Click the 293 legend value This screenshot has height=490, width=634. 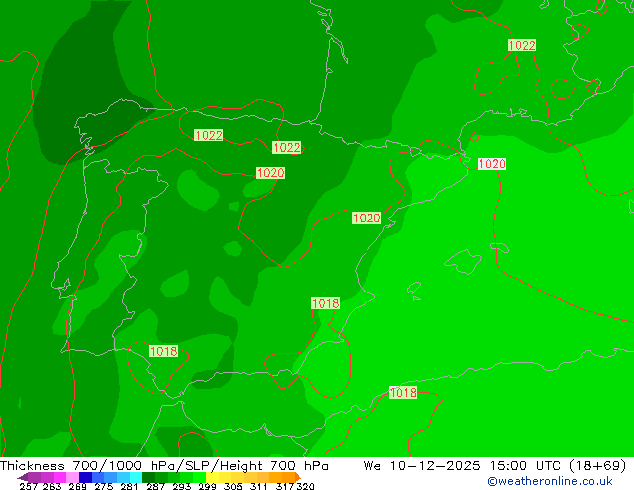(x=181, y=486)
